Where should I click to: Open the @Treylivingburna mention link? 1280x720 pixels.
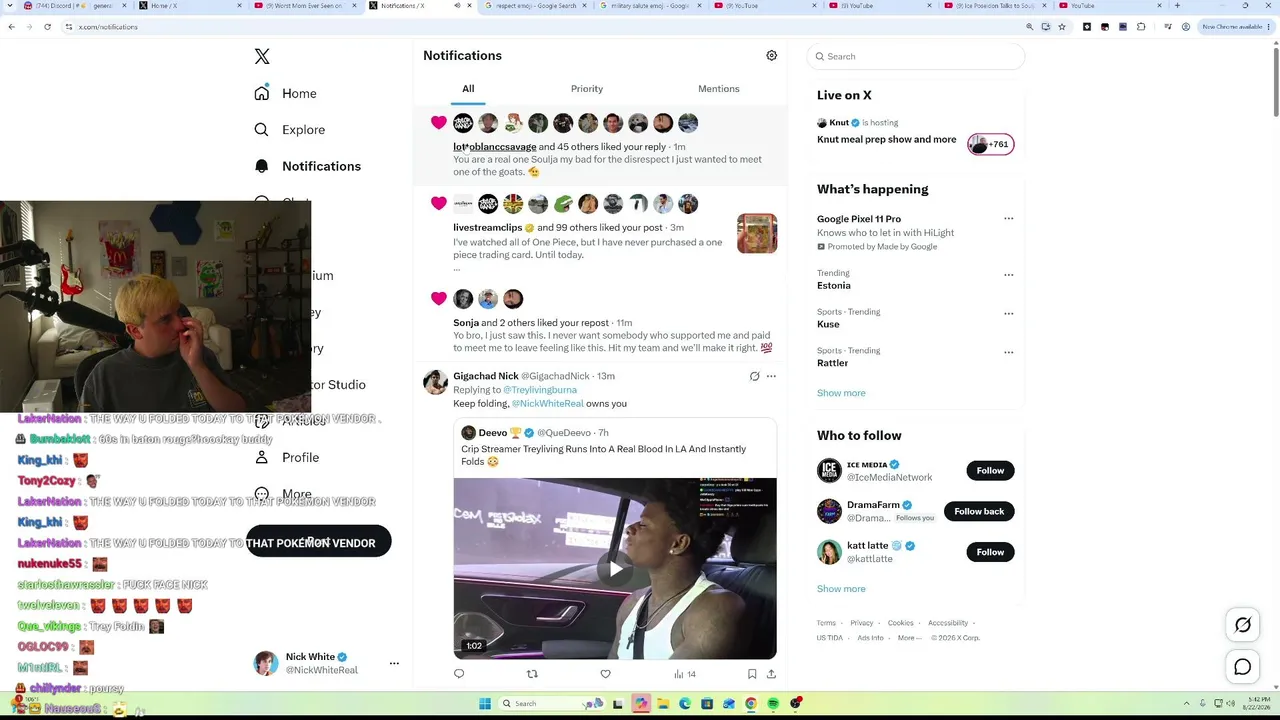[540, 390]
